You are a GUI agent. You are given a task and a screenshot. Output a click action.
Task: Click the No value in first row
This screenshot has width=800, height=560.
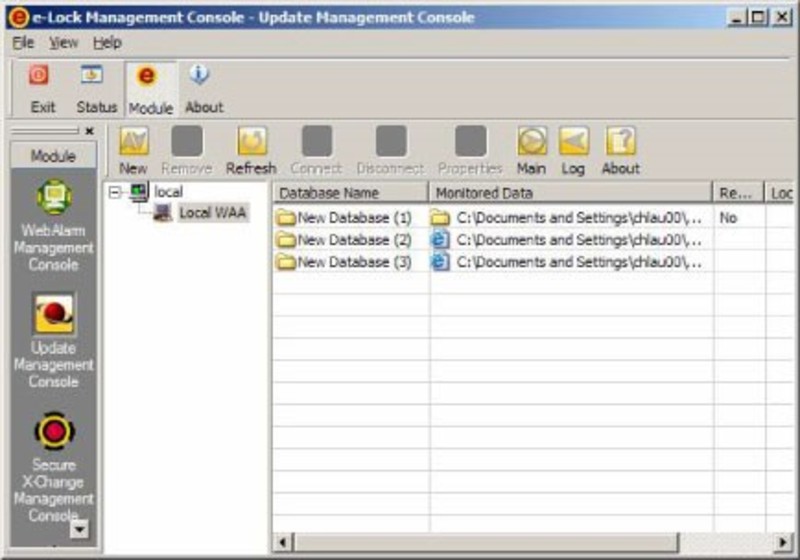728,218
